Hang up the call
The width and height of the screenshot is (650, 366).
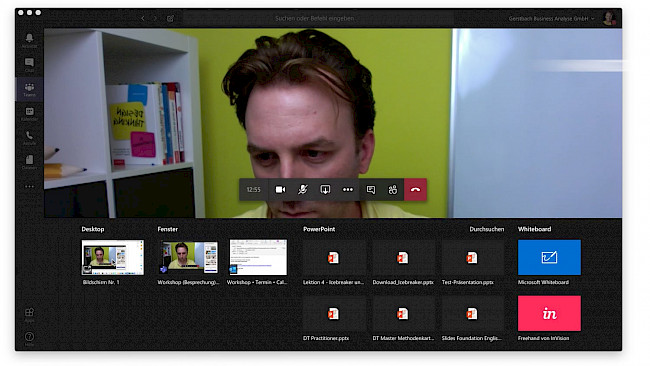pyautogui.click(x=415, y=189)
